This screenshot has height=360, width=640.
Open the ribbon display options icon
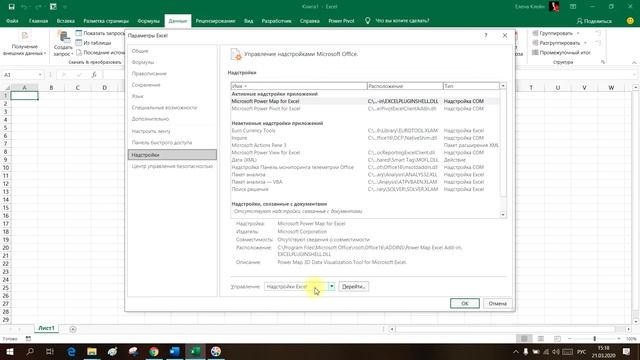point(573,7)
